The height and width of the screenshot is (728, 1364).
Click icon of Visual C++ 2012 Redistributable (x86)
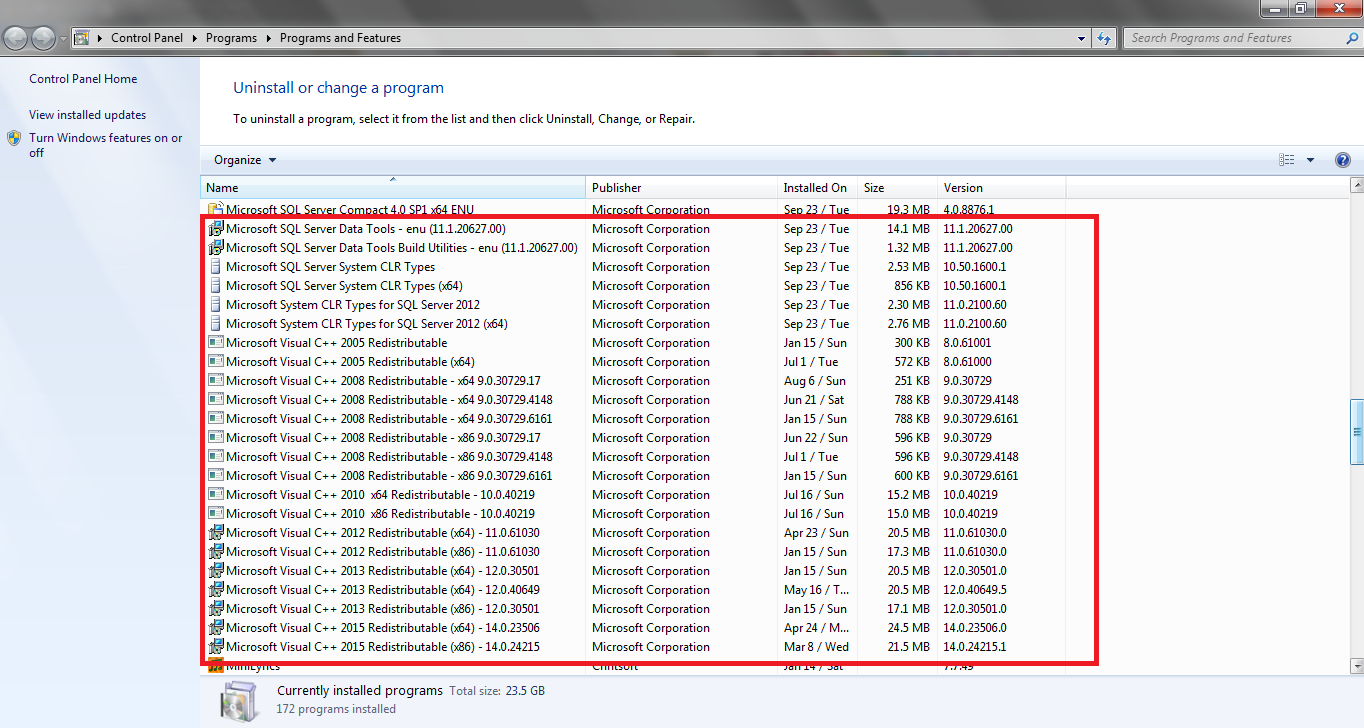coord(215,552)
